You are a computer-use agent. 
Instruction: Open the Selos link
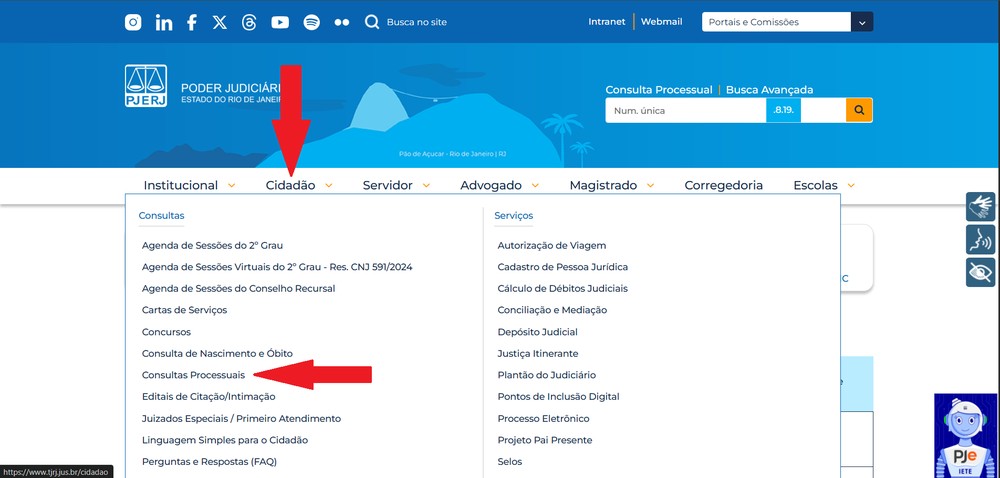(x=510, y=462)
